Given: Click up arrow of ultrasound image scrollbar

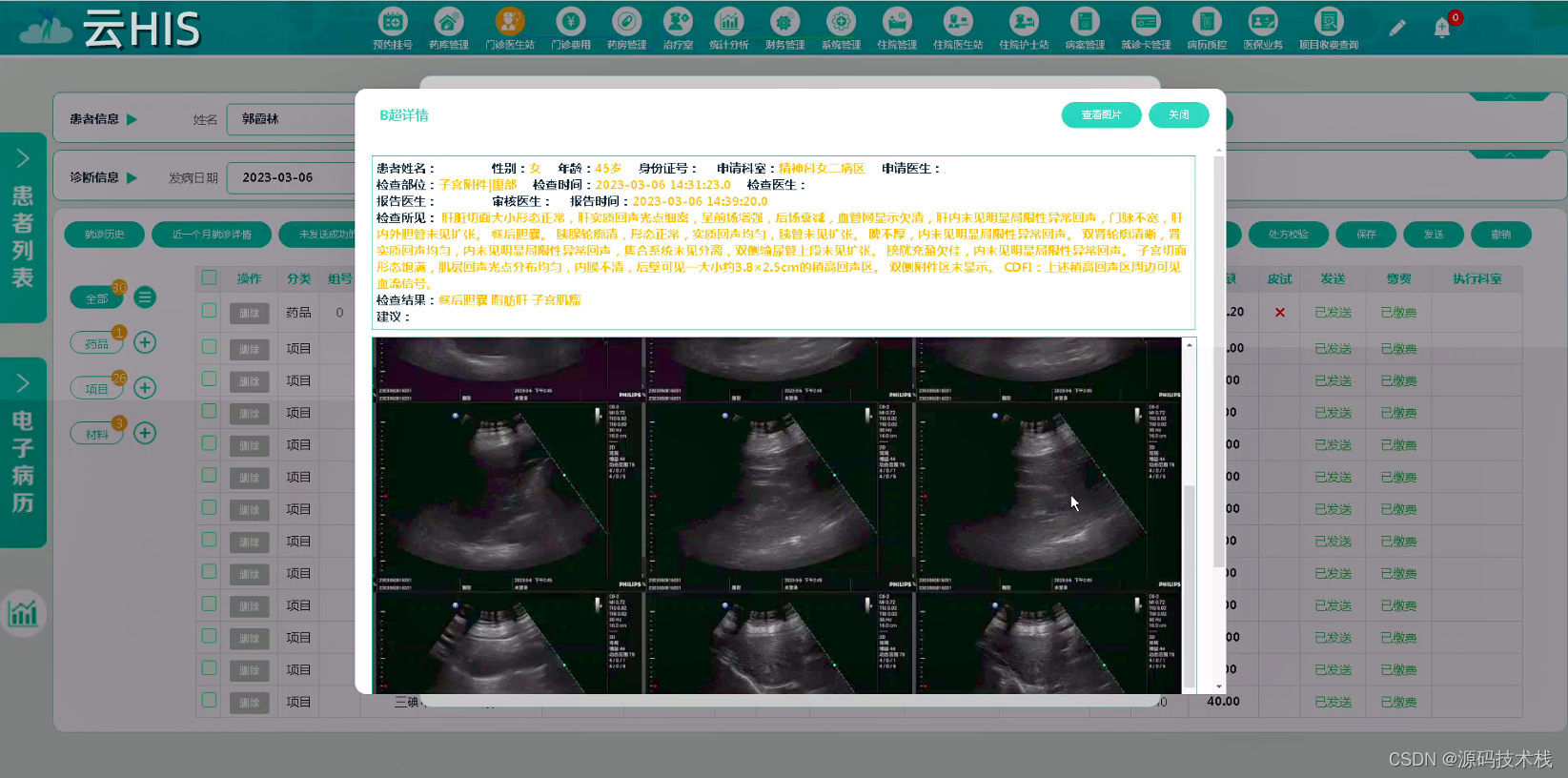Looking at the screenshot, I should tap(1189, 344).
